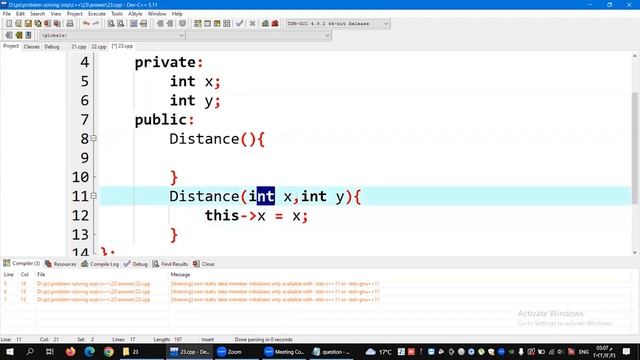Click the Undo arrow icon

click(x=86, y=24)
